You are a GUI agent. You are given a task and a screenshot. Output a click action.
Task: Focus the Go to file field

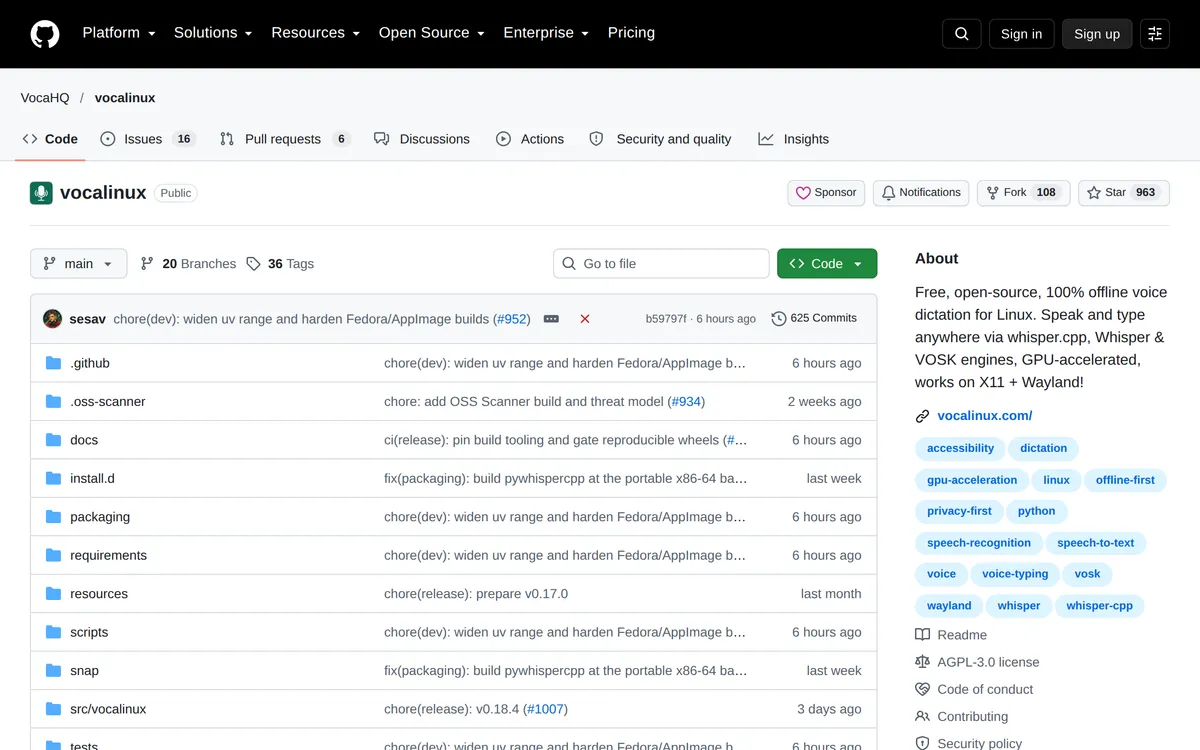coord(661,264)
